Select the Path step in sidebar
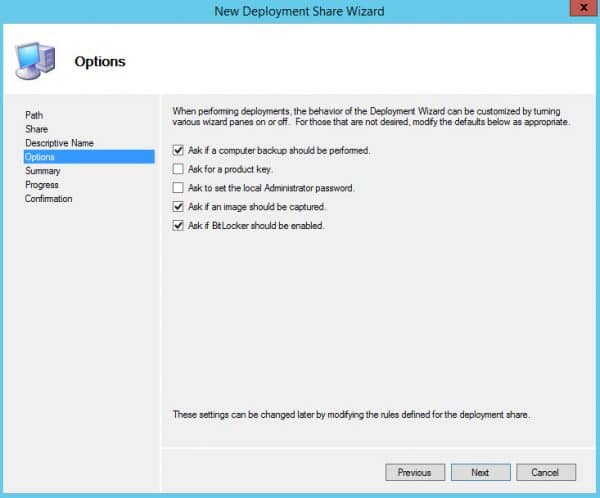Image resolution: width=600 pixels, height=498 pixels. (34, 115)
